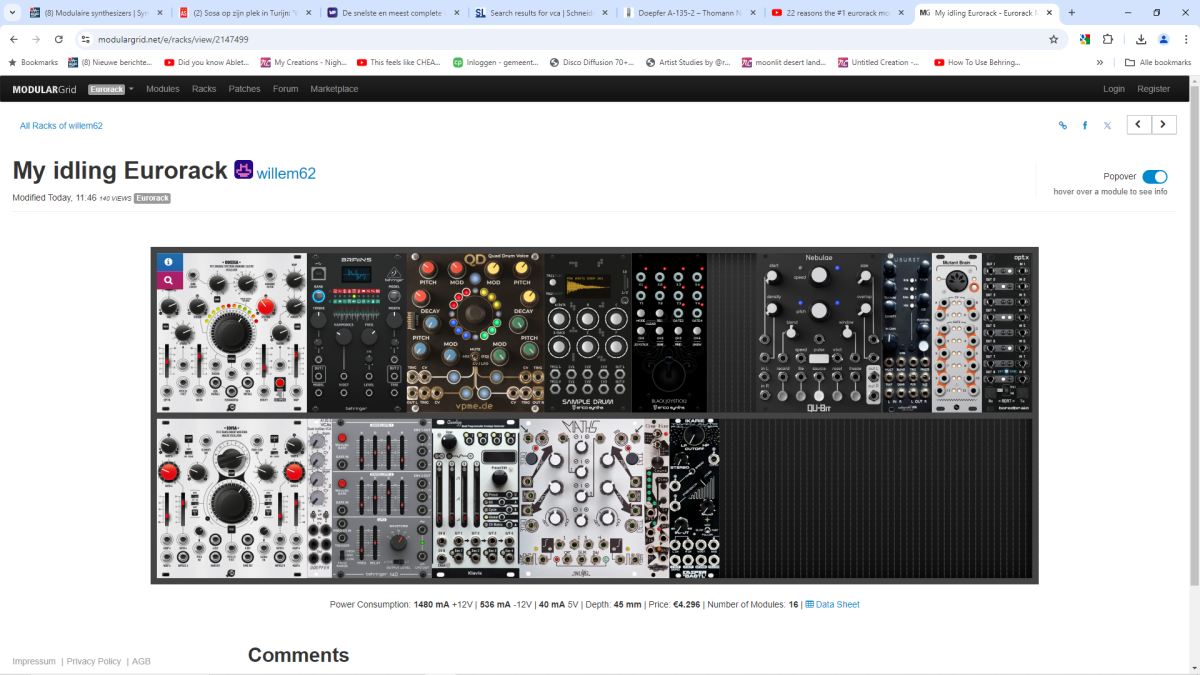Select the Ikarie filter module
Viewport: 1200px width, 675px height.
point(694,498)
